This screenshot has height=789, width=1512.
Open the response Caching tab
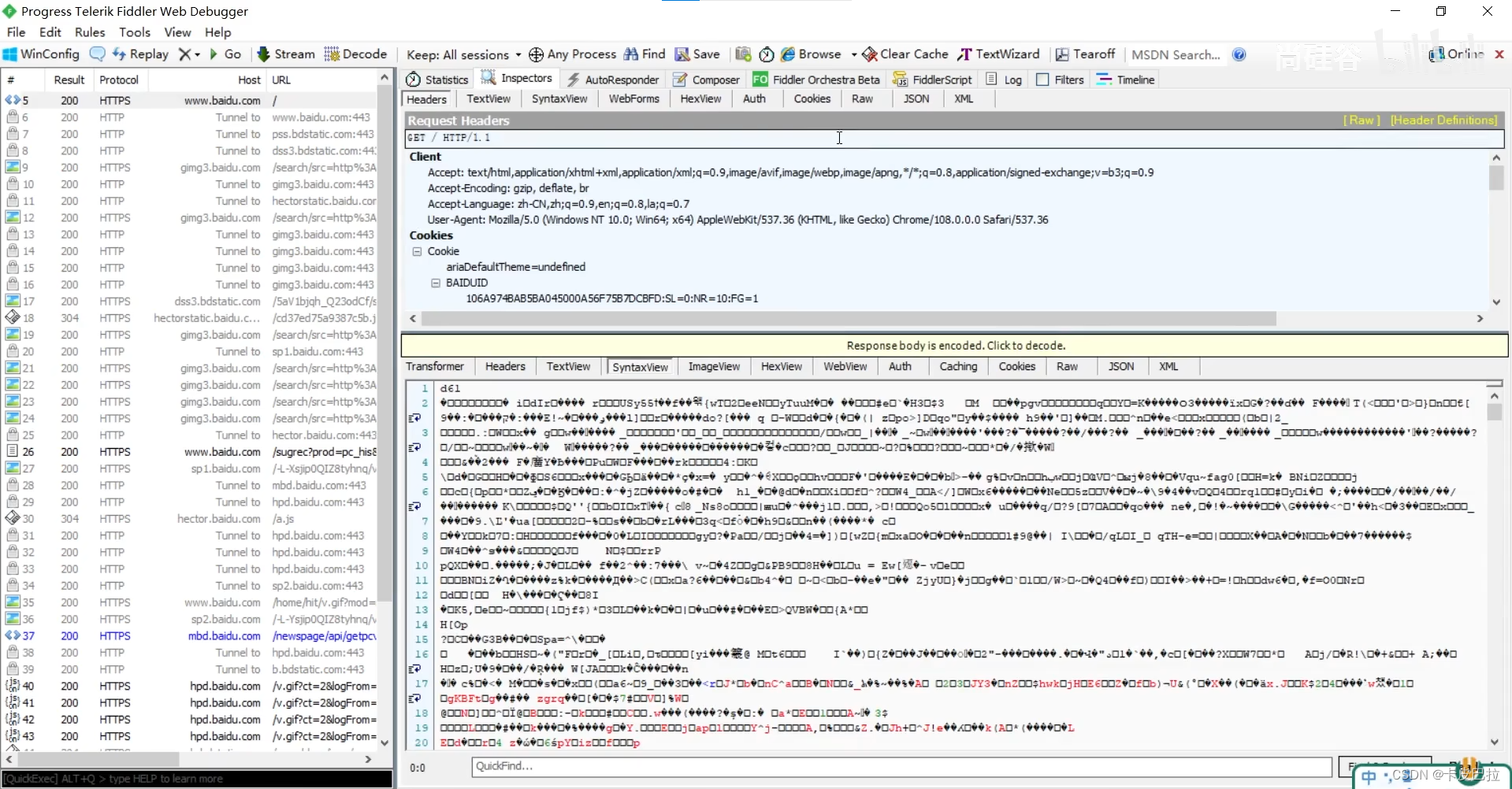[958, 366]
